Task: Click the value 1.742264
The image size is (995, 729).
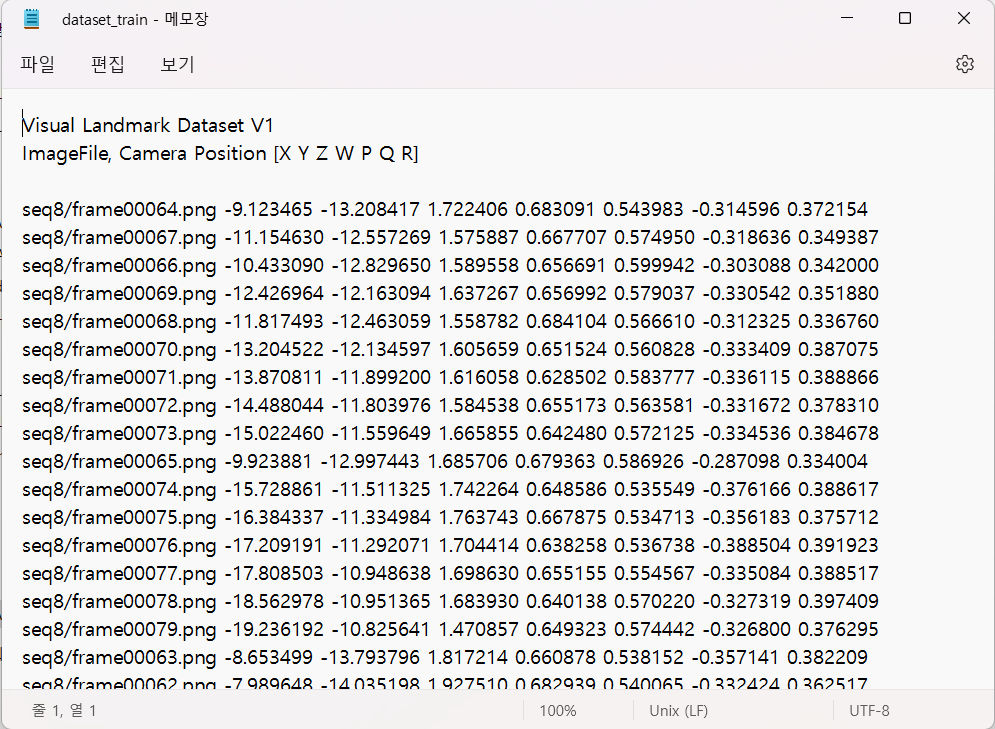Action: (478, 489)
